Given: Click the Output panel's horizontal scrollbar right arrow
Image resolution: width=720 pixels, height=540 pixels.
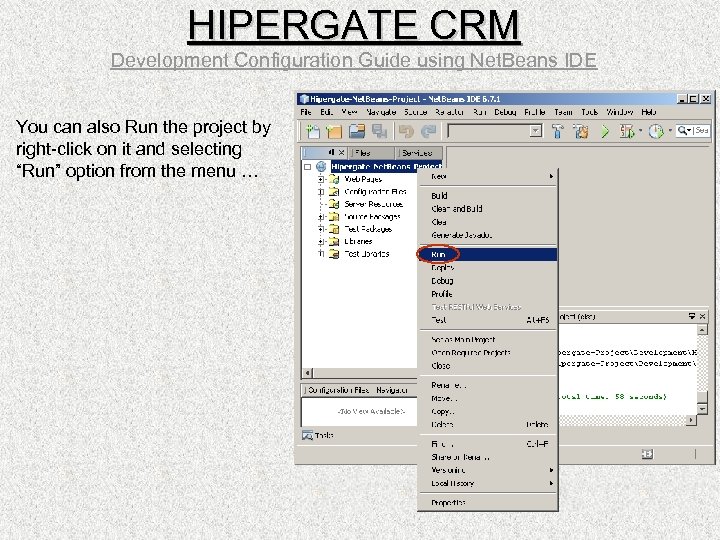Looking at the screenshot, I should coord(691,420).
